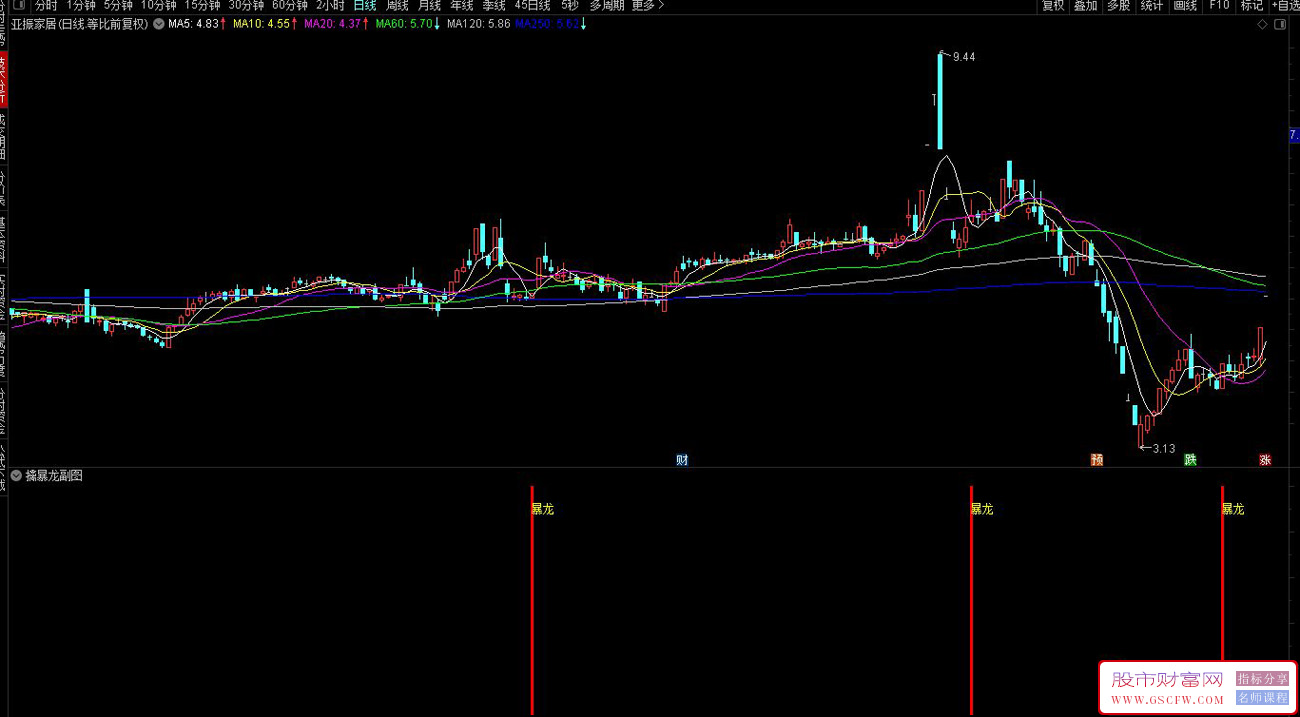Add stock via +自选 button
This screenshot has height=717, width=1300.
pyautogui.click(x=1286, y=5)
